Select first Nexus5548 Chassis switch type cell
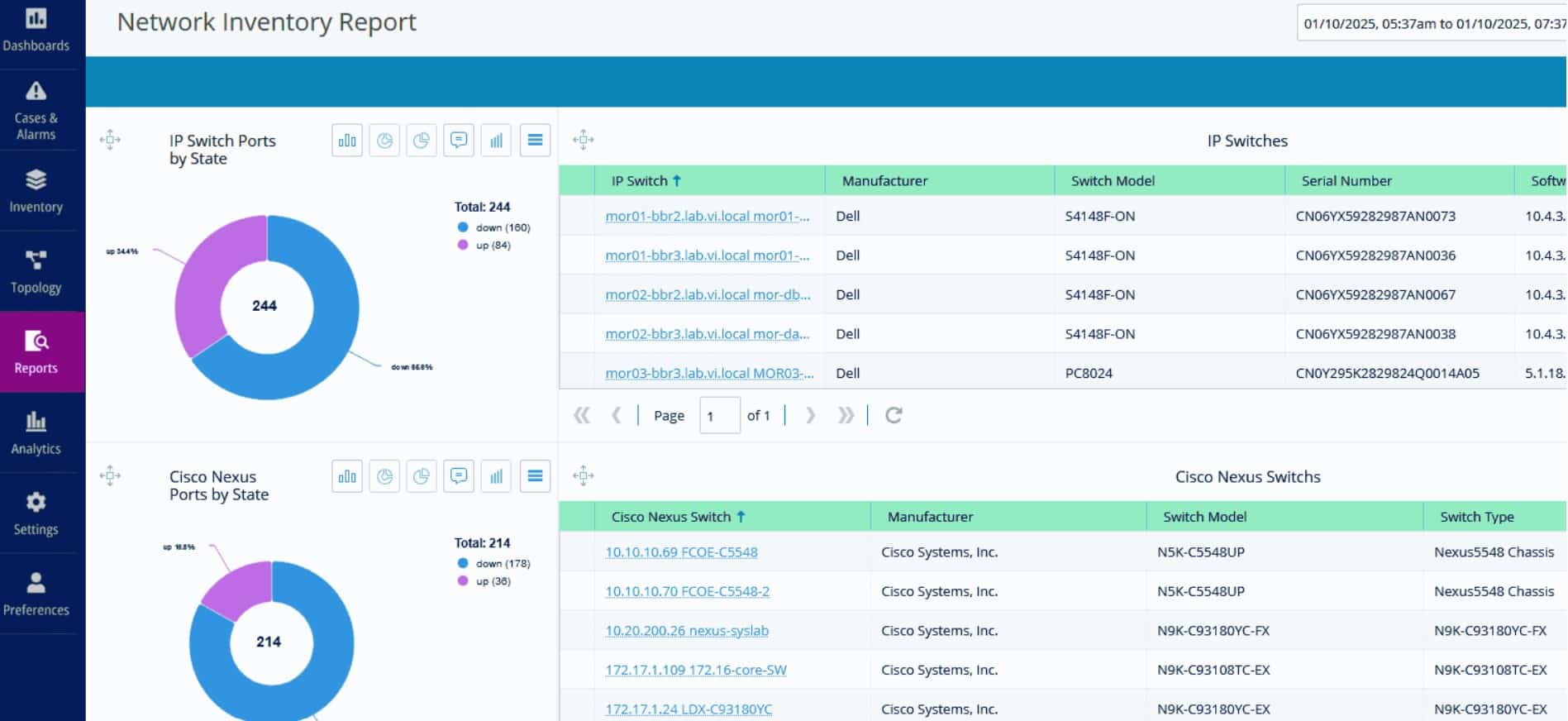Viewport: 1568px width, 721px height. click(1494, 552)
